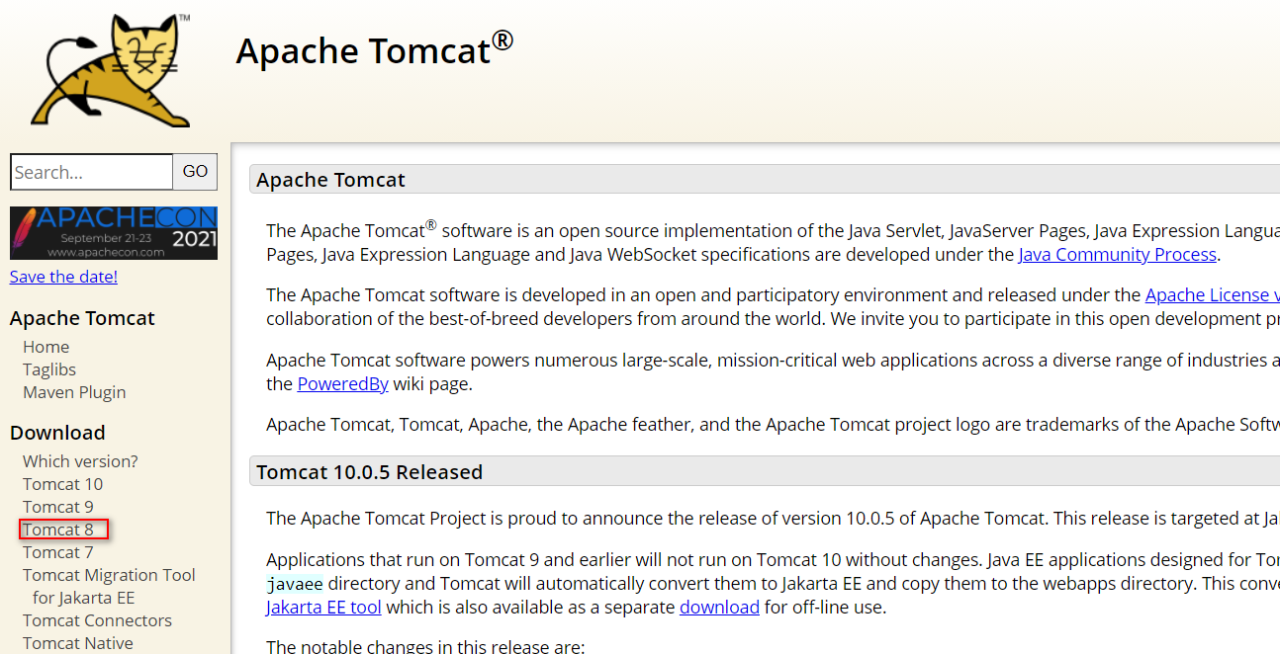Screen dimensions: 1280x654
Task: Select Tomcat 10 download link
Action: click(63, 484)
